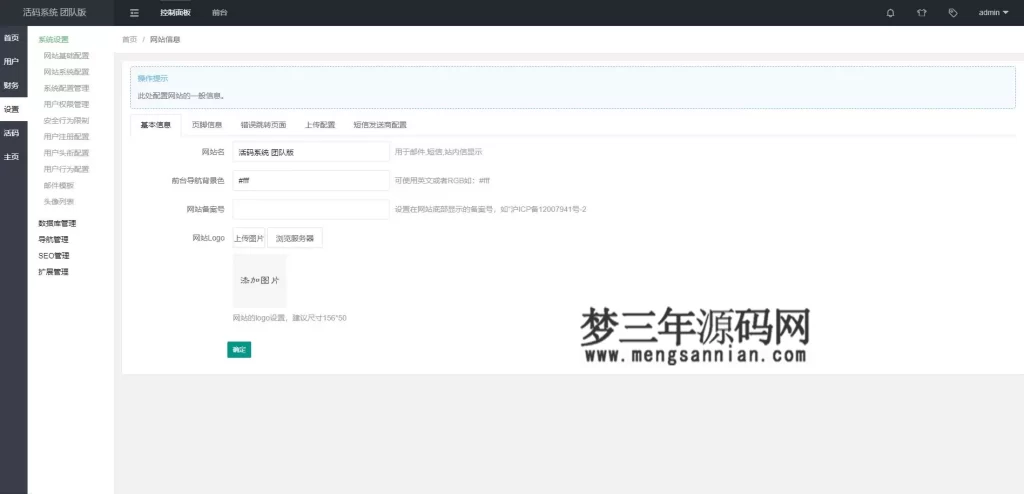Screen dimensions: 1024x494
Task: Open the theme T-shirt icon
Action: (x=921, y=13)
